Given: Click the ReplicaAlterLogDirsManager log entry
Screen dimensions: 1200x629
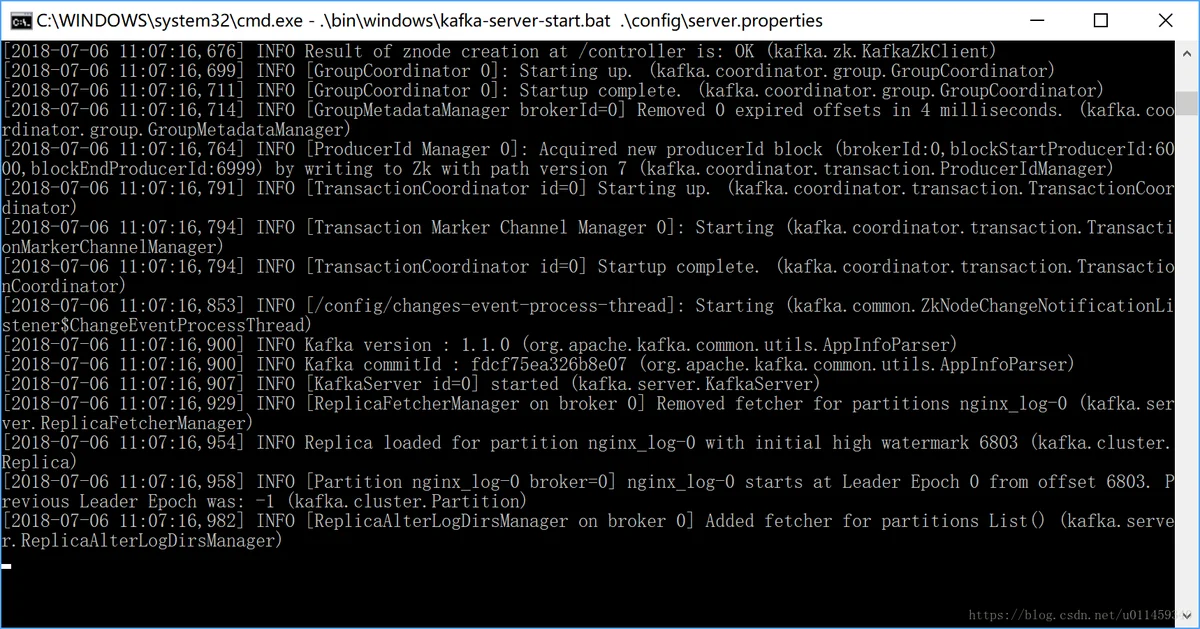Looking at the screenshot, I should [588, 530].
